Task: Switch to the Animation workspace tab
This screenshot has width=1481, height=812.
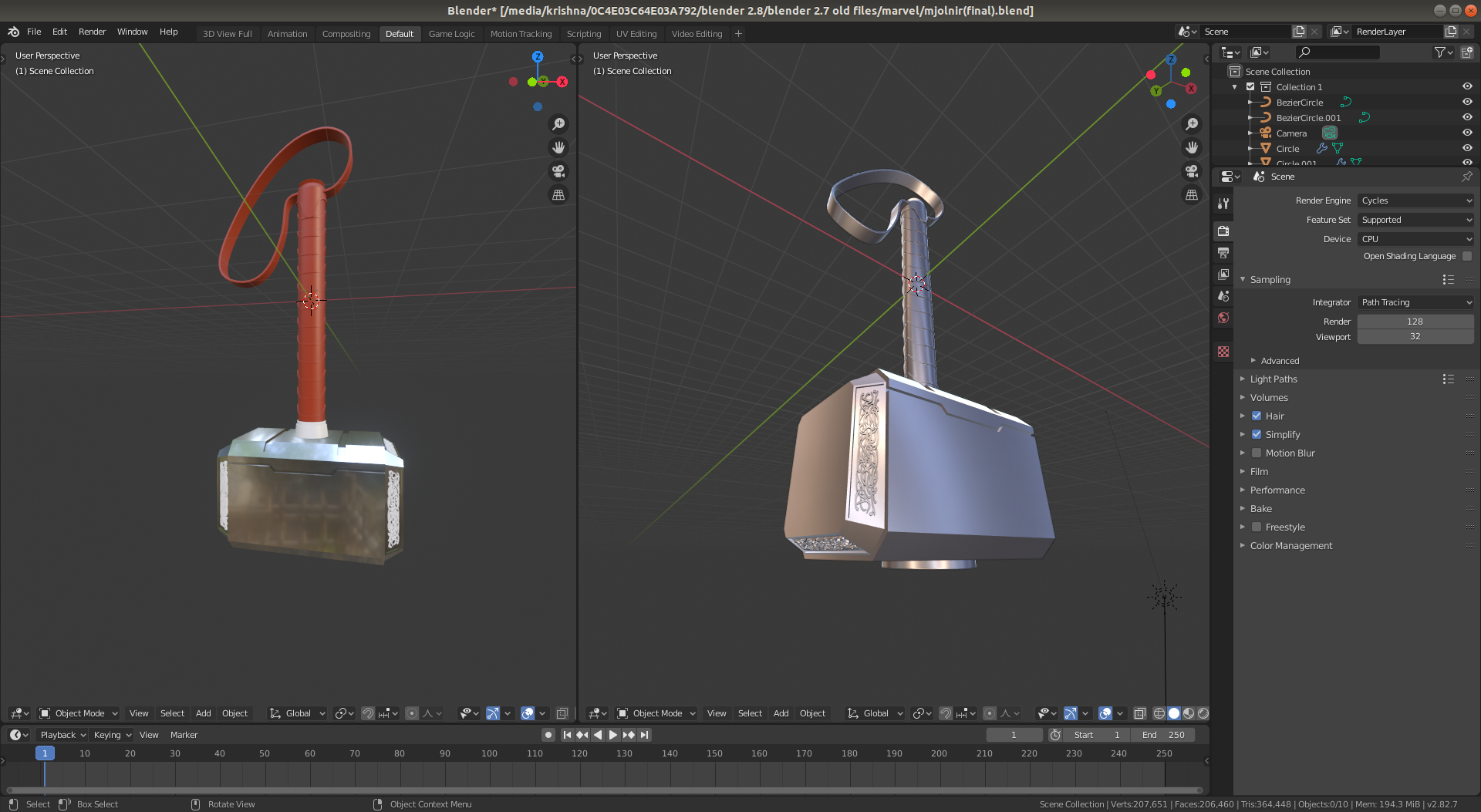Action: [x=287, y=34]
